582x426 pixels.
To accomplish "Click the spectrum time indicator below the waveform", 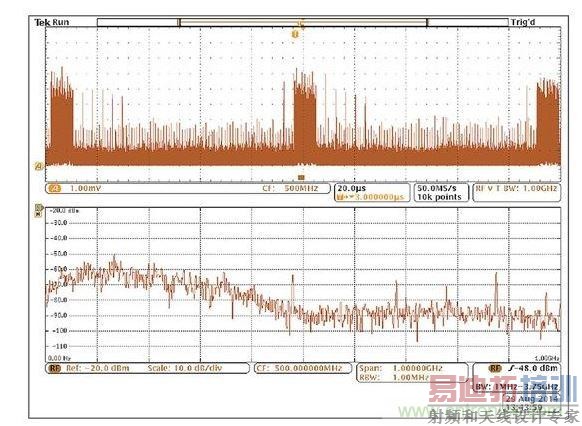I will click(x=301, y=178).
